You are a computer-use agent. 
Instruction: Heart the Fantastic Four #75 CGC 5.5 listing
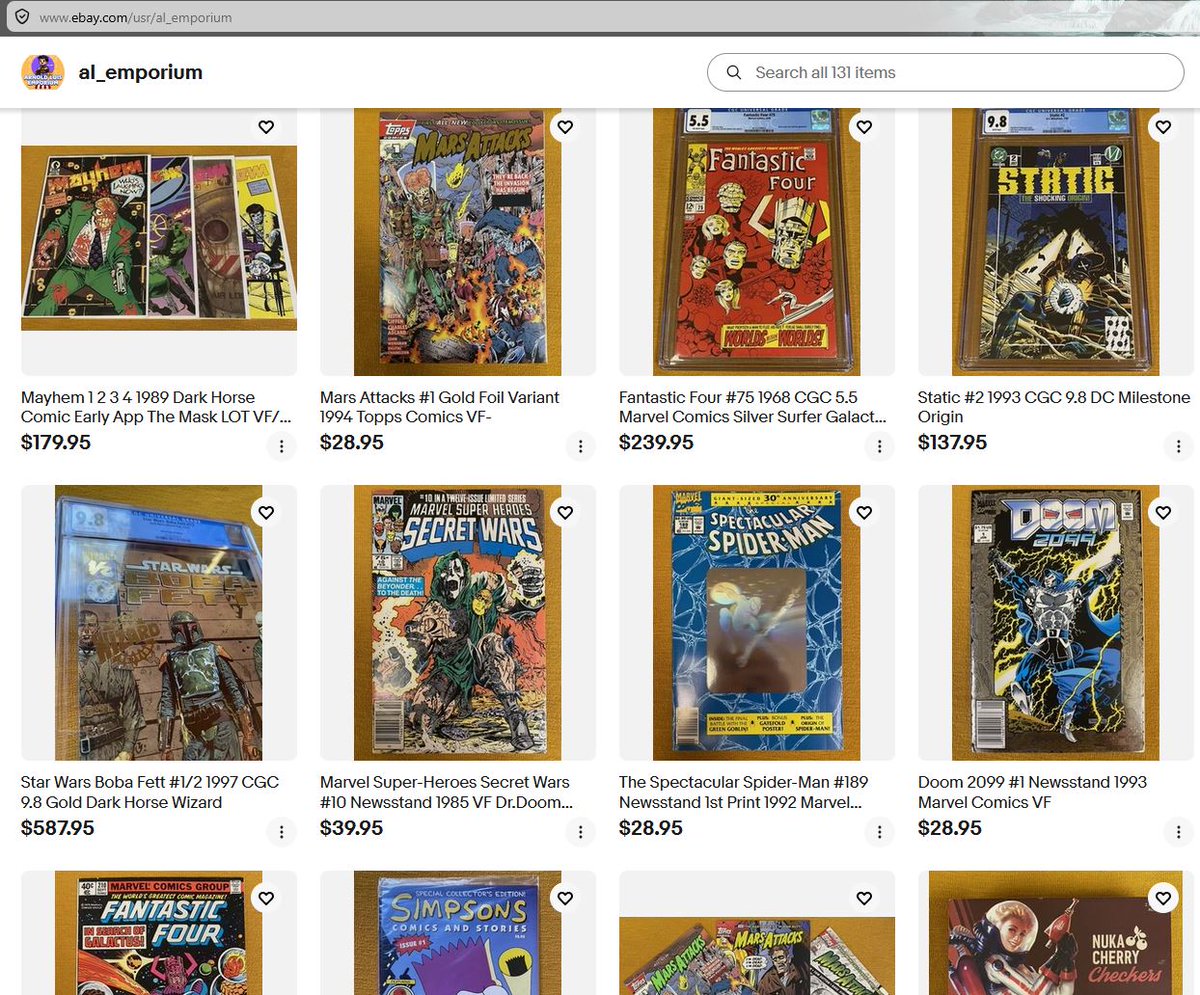[x=864, y=127]
